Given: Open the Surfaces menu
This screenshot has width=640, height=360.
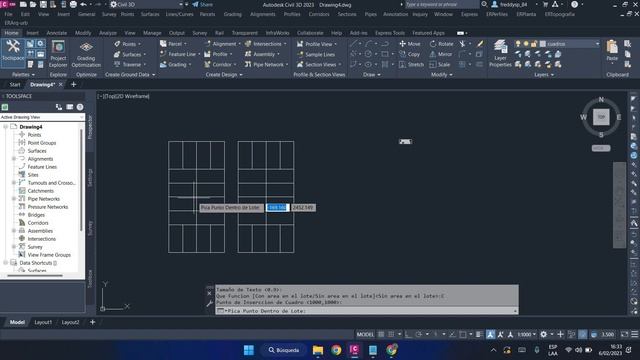Looking at the screenshot, I should pyautogui.click(x=150, y=14).
